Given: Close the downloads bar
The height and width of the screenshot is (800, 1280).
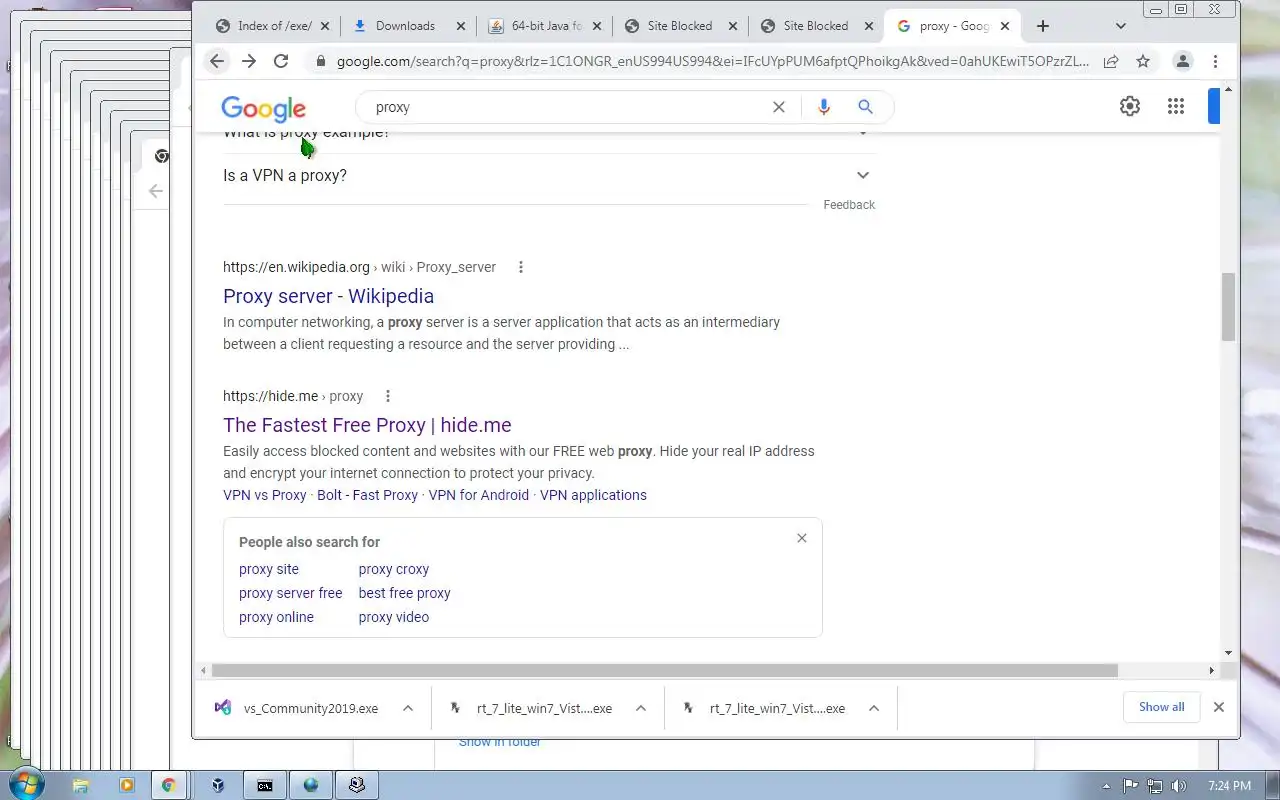Looking at the screenshot, I should (x=1219, y=707).
